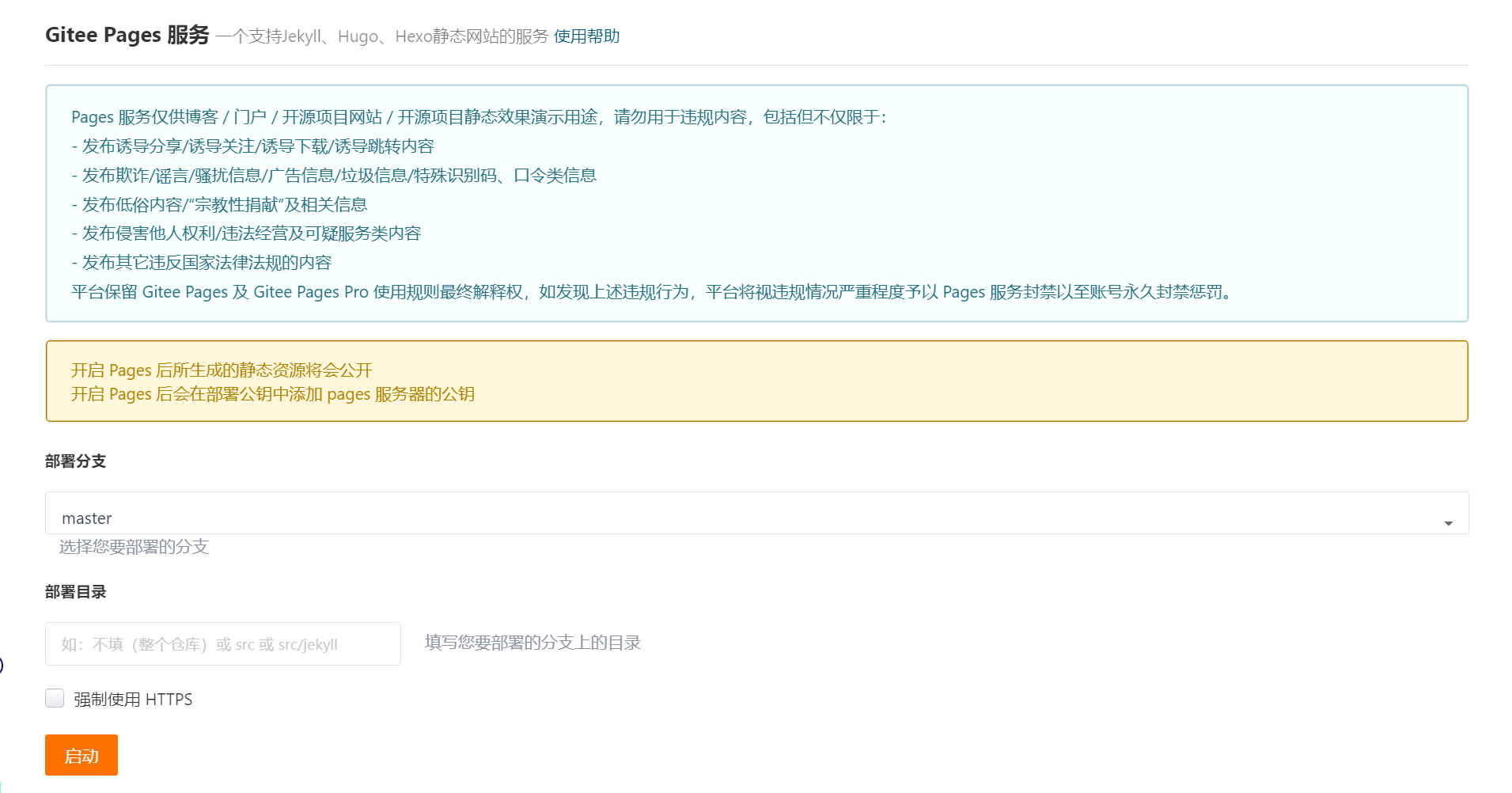Screen dimensions: 1512x793
Task: Click the Gitee Pages 服务 heading
Action: point(127,35)
